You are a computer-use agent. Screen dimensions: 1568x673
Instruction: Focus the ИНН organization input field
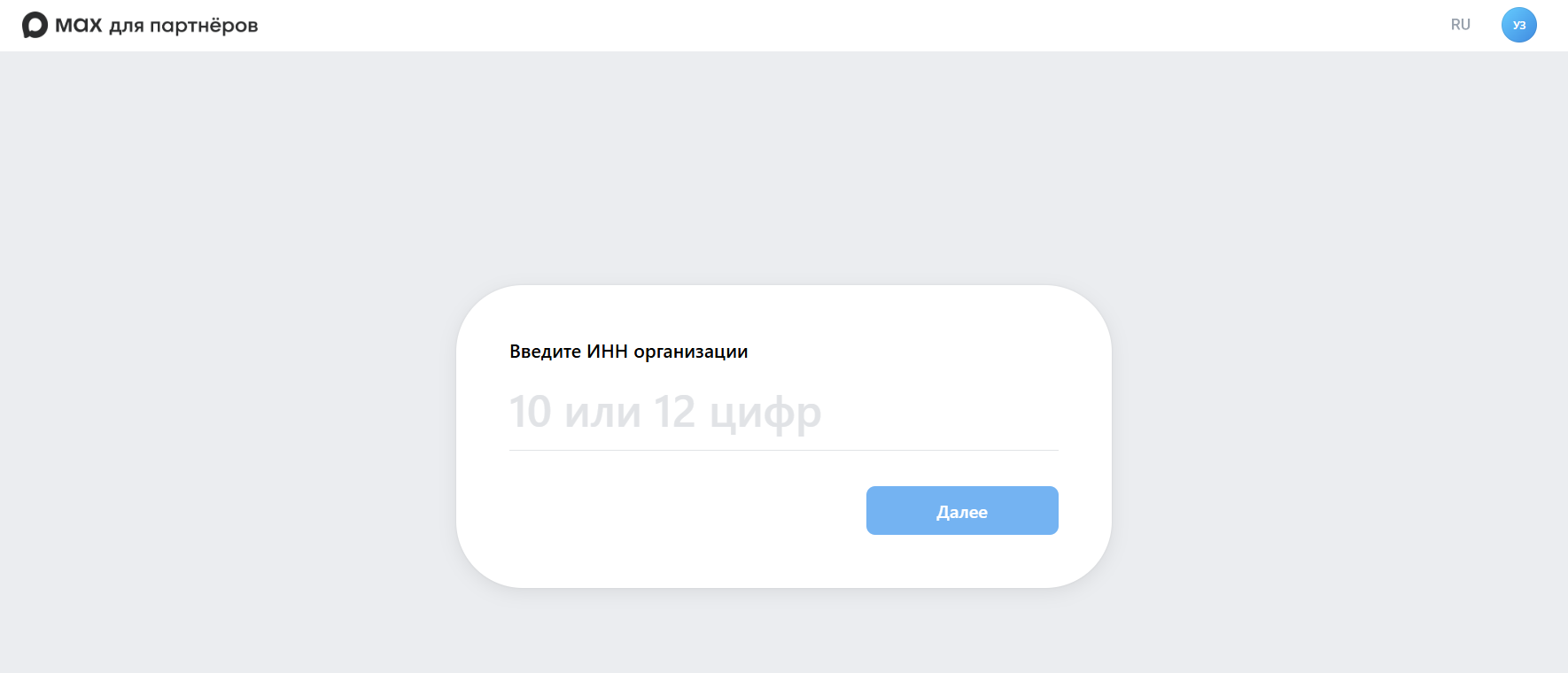click(783, 412)
